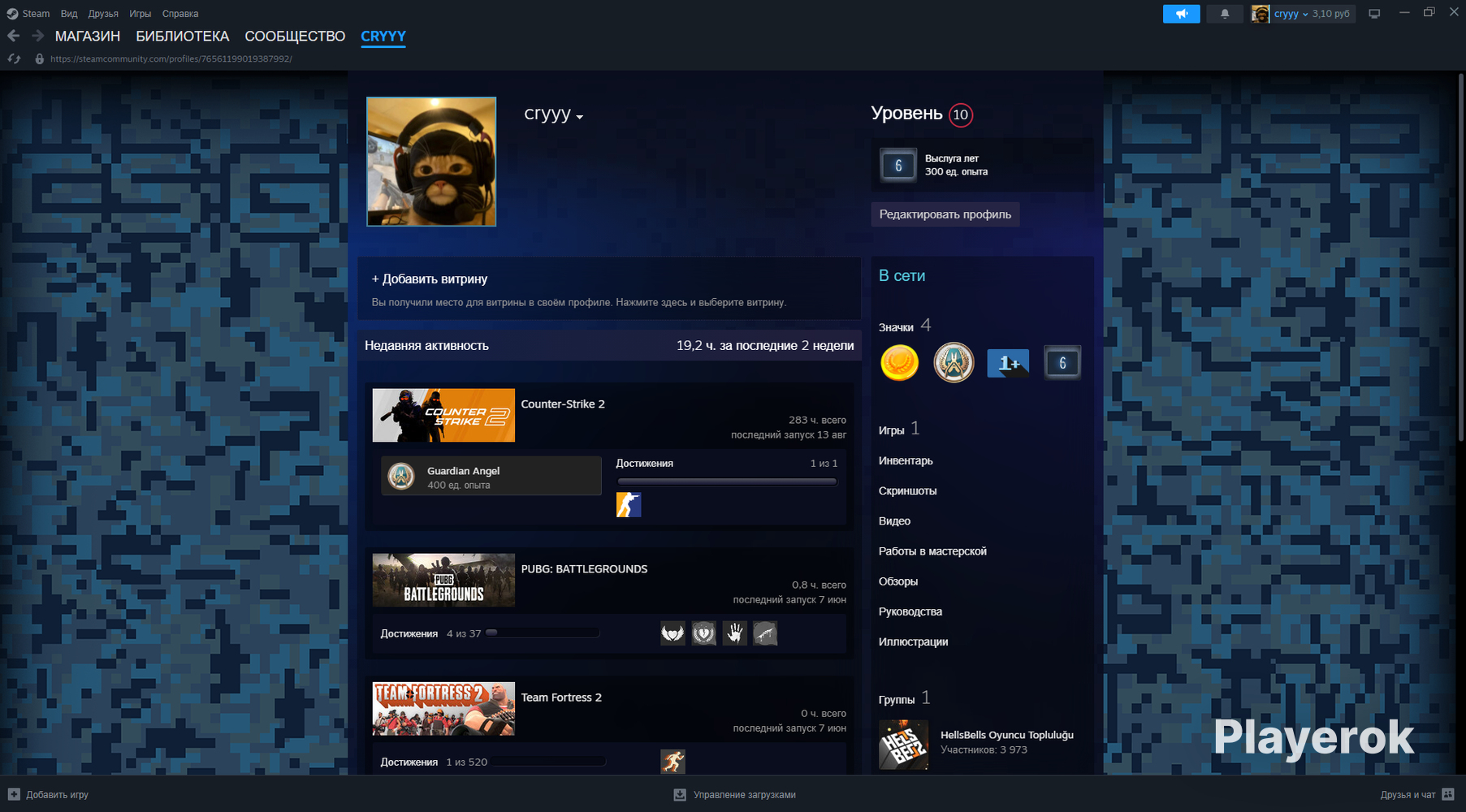Screen dimensions: 1466x812
Task: Click the PUBG achievements progress bar
Action: pyautogui.click(x=543, y=633)
